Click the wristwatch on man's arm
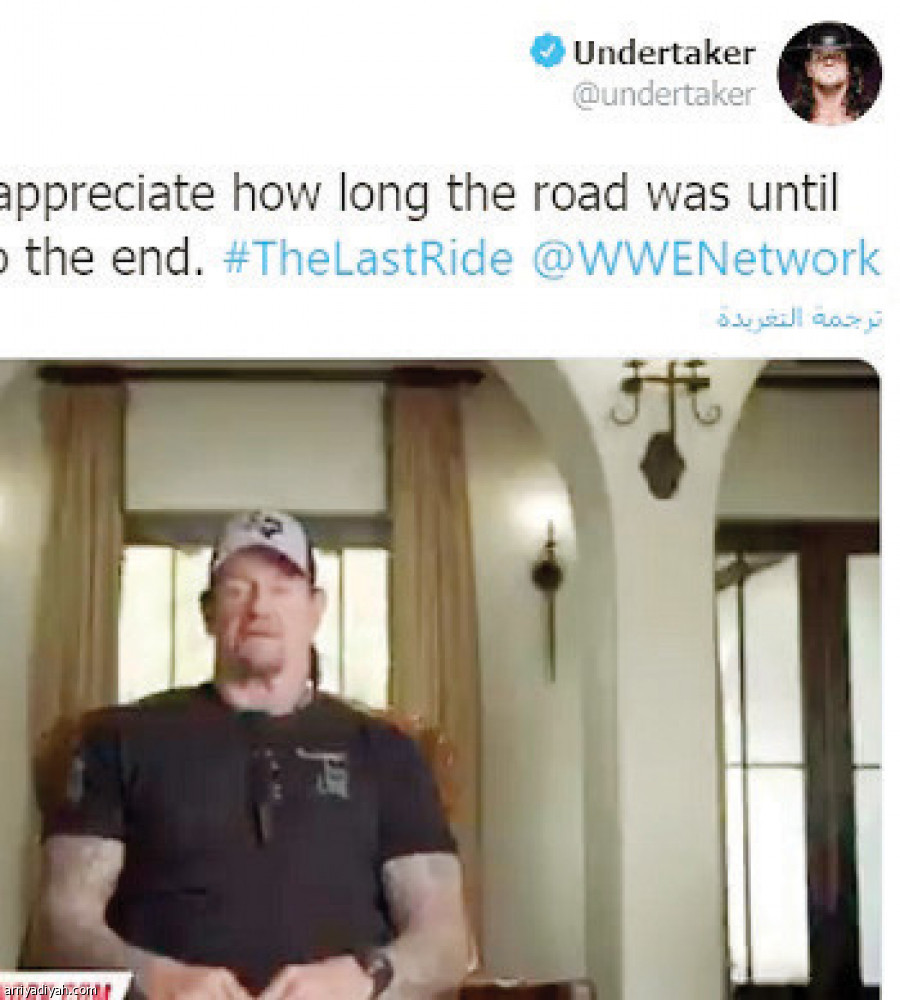900x1000 pixels. click(x=376, y=972)
